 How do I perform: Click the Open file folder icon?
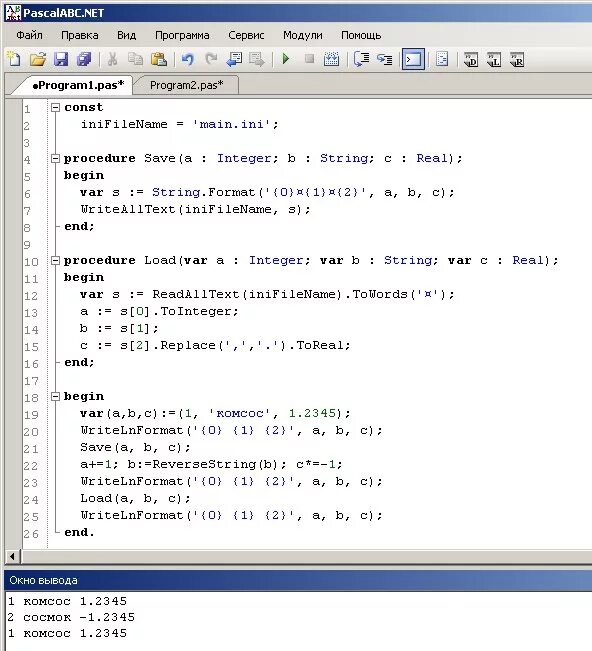click(38, 59)
